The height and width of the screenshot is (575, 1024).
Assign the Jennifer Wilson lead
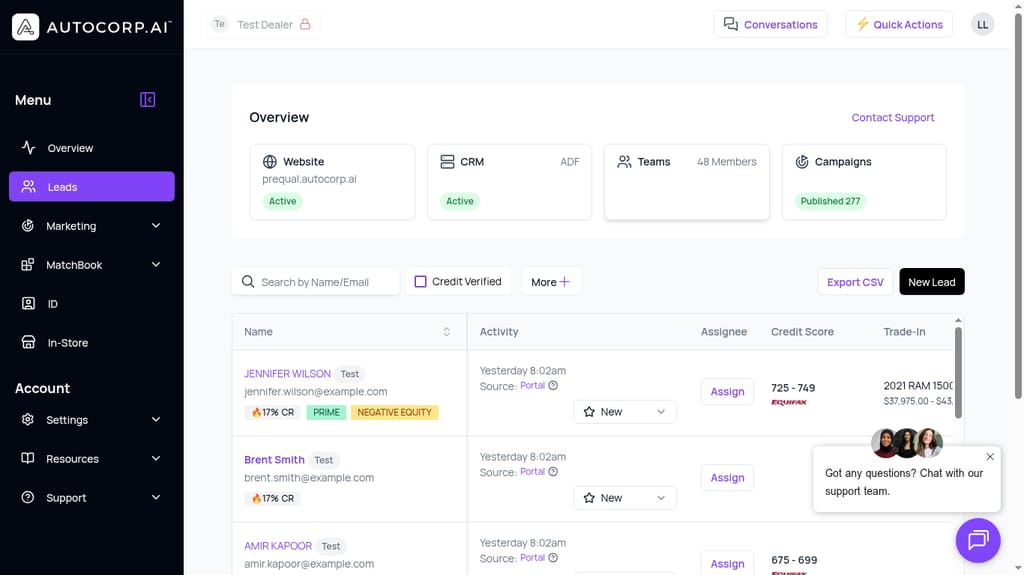pyautogui.click(x=728, y=391)
